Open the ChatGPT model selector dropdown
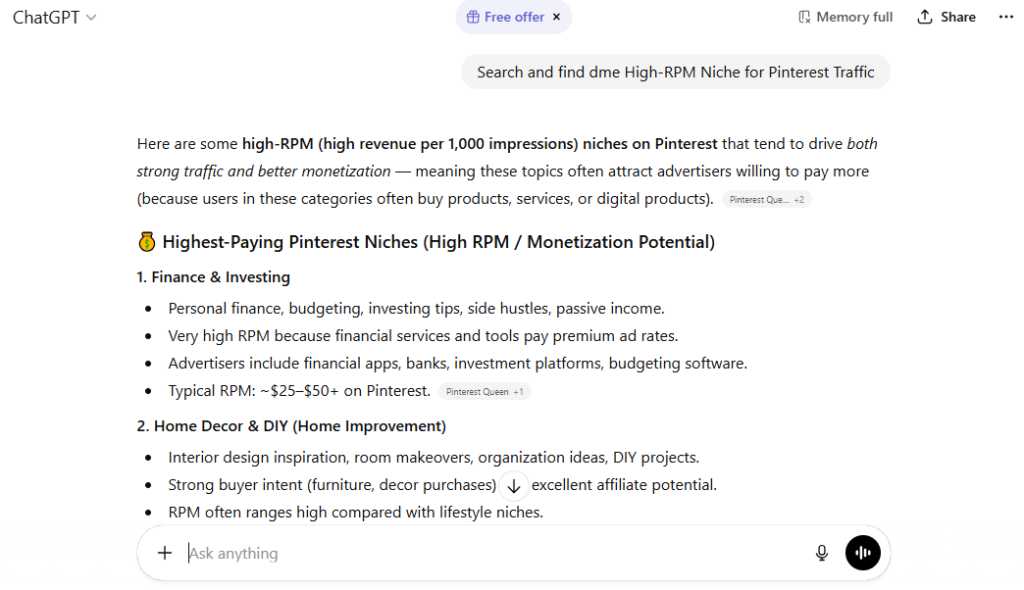 55,17
